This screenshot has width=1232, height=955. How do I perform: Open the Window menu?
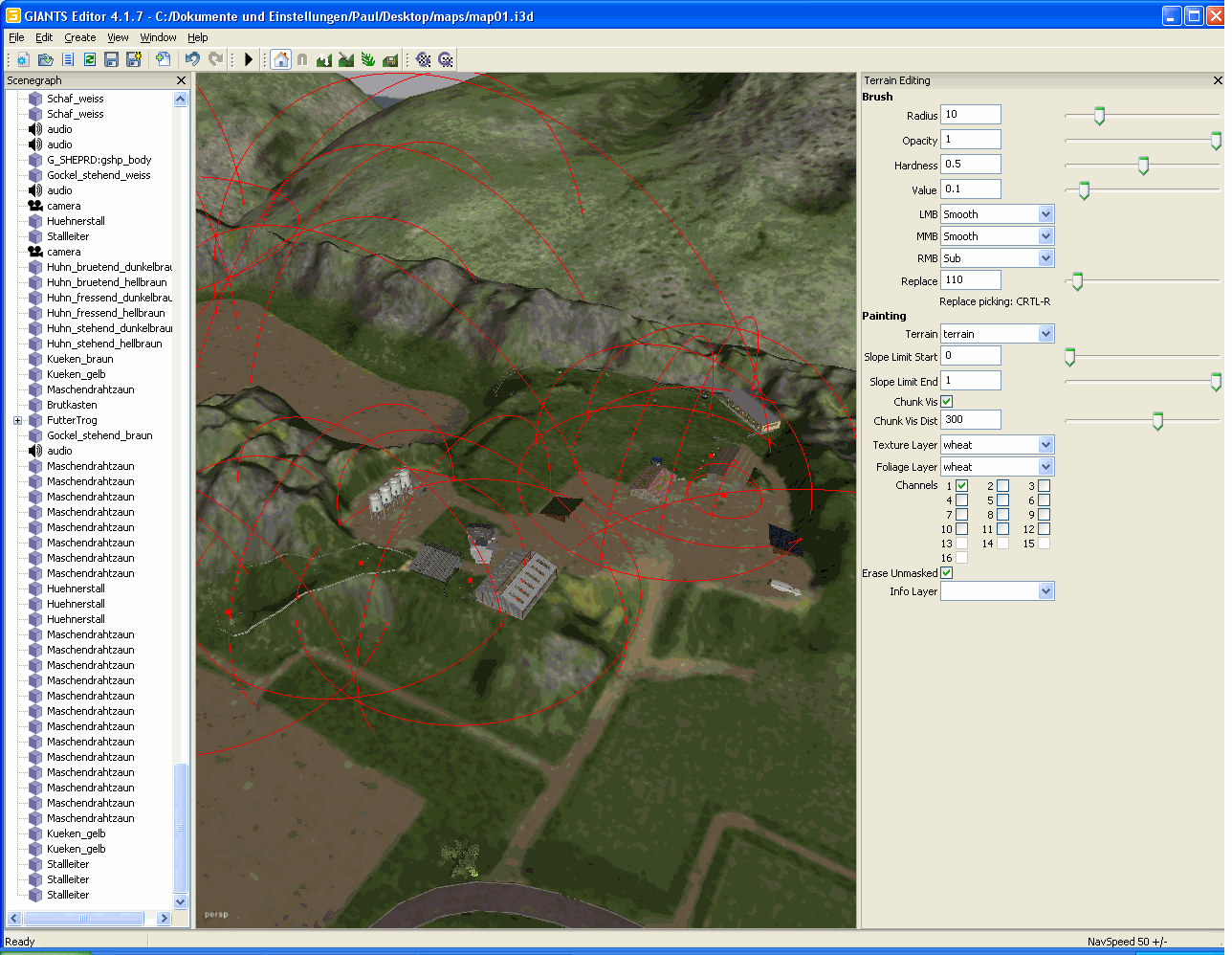click(x=158, y=37)
